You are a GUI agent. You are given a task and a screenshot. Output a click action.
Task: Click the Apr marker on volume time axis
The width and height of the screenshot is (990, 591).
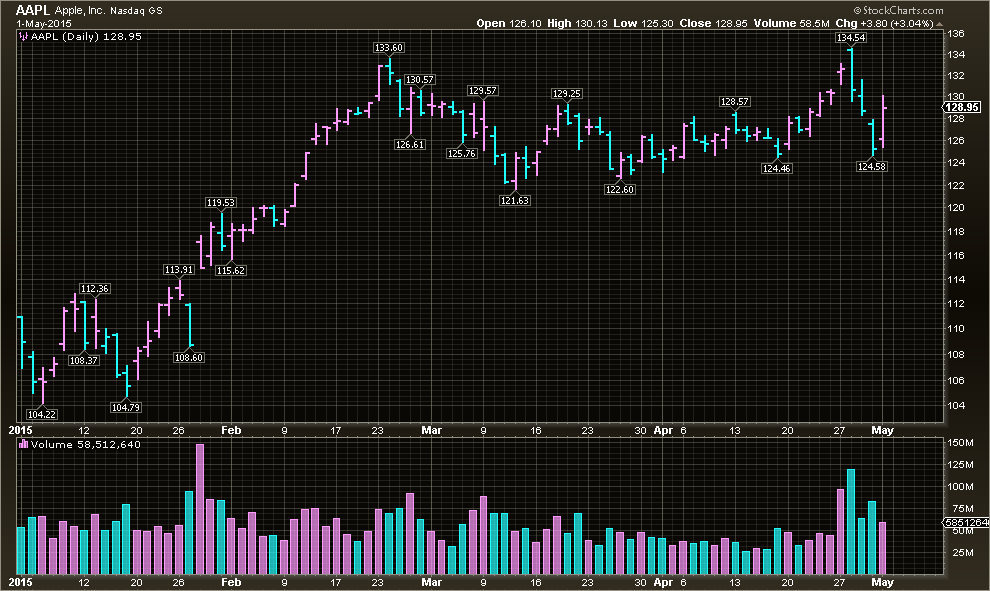pos(662,581)
